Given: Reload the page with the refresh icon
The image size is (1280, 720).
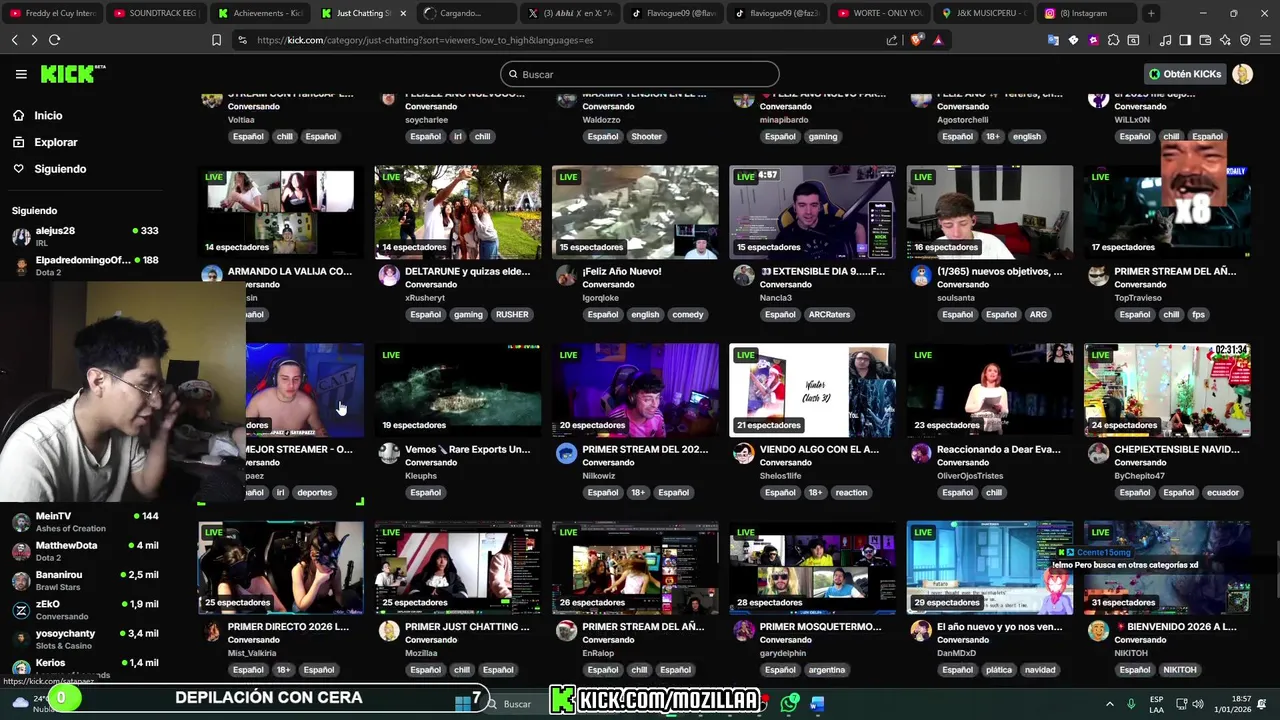Looking at the screenshot, I should pos(54,40).
